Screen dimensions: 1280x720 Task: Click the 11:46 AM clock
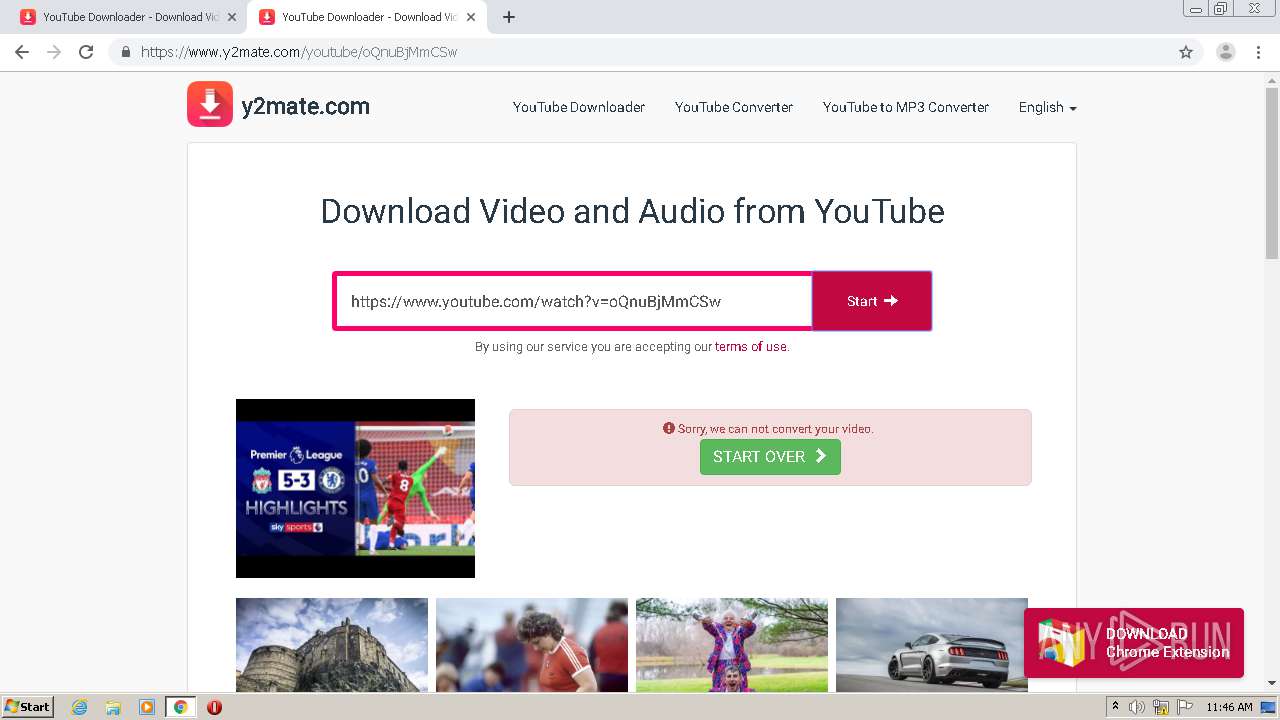[1229, 707]
